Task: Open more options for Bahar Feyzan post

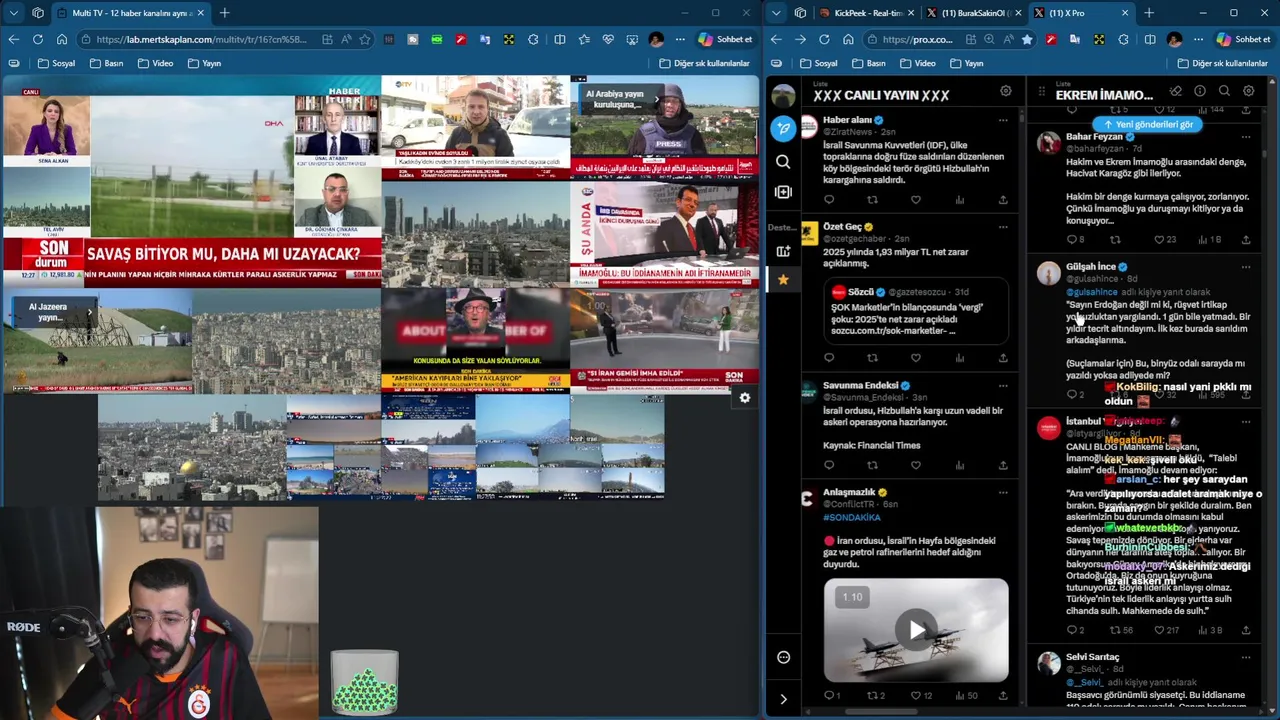Action: (1245, 137)
